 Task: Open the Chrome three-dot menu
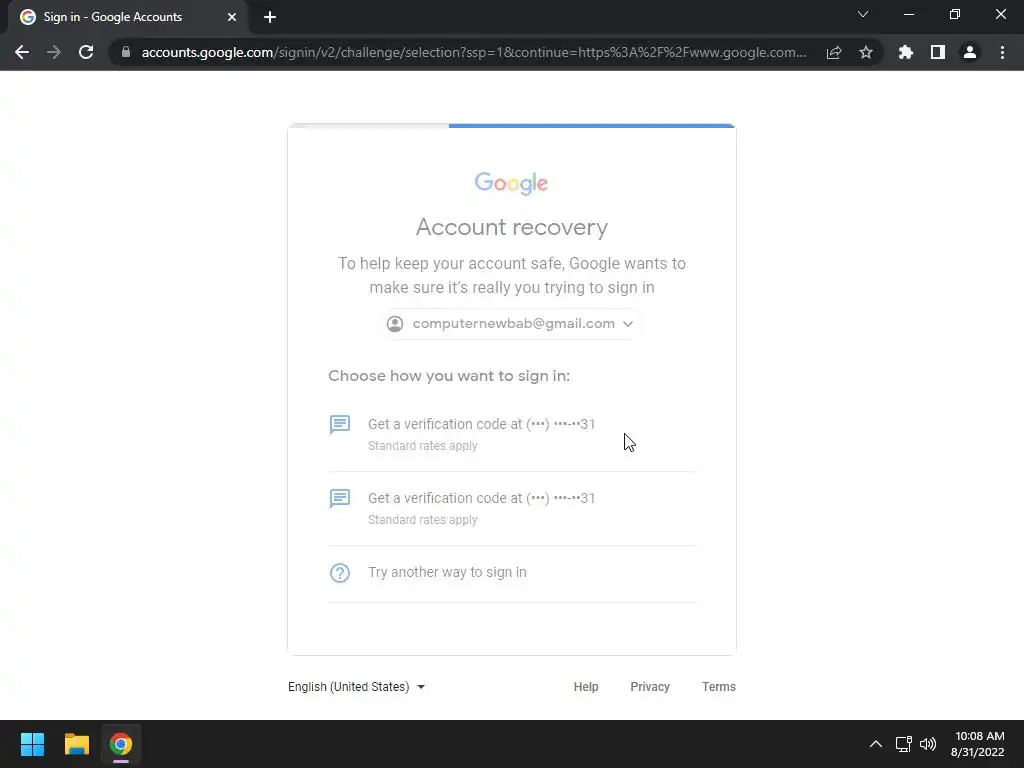[1002, 52]
